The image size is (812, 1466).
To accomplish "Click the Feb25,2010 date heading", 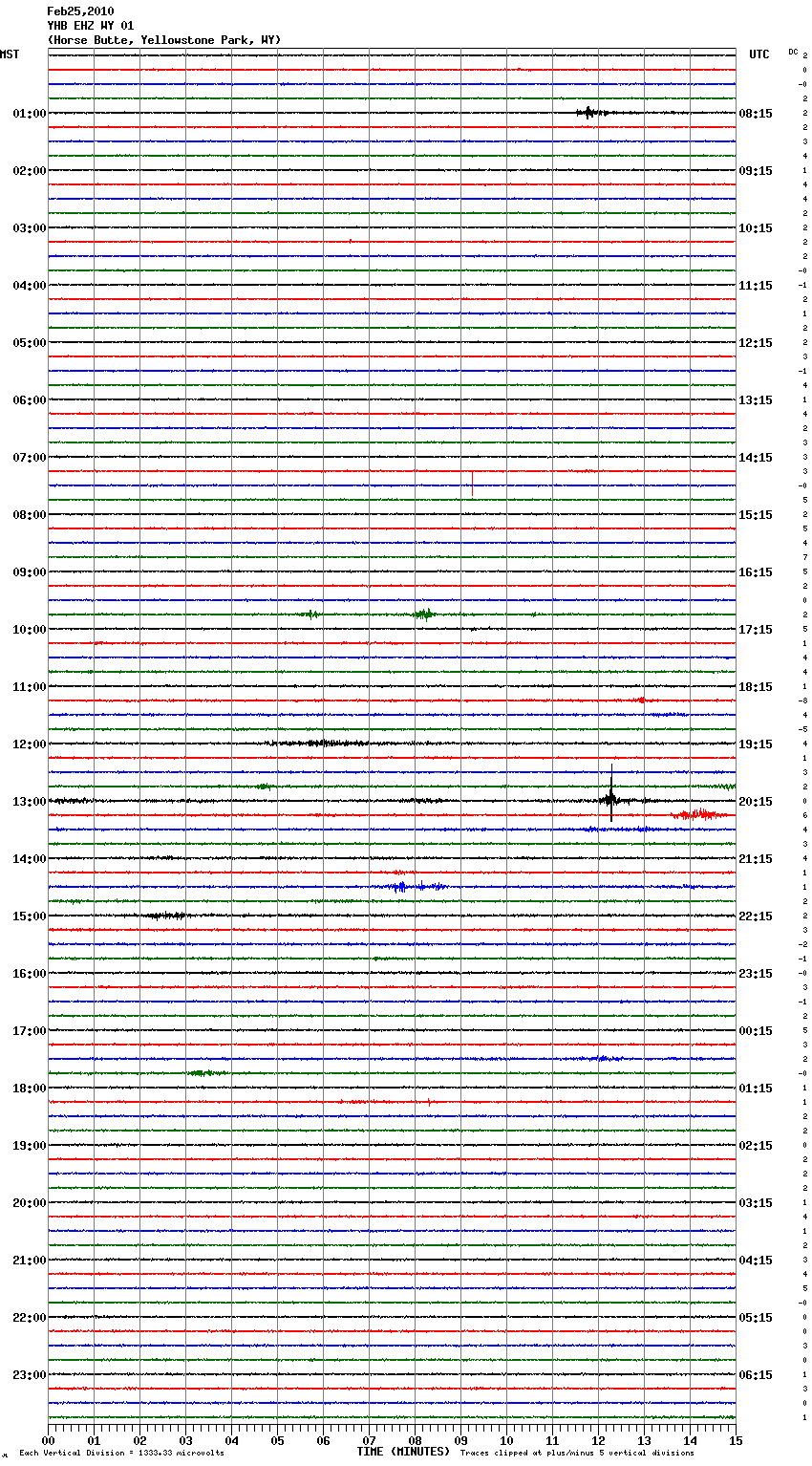I will pos(80,11).
